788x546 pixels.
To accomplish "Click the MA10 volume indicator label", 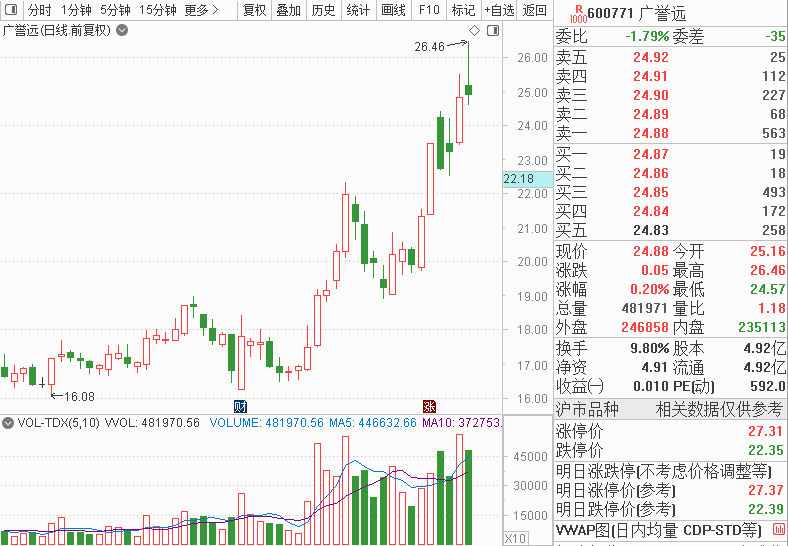I will coord(461,423).
